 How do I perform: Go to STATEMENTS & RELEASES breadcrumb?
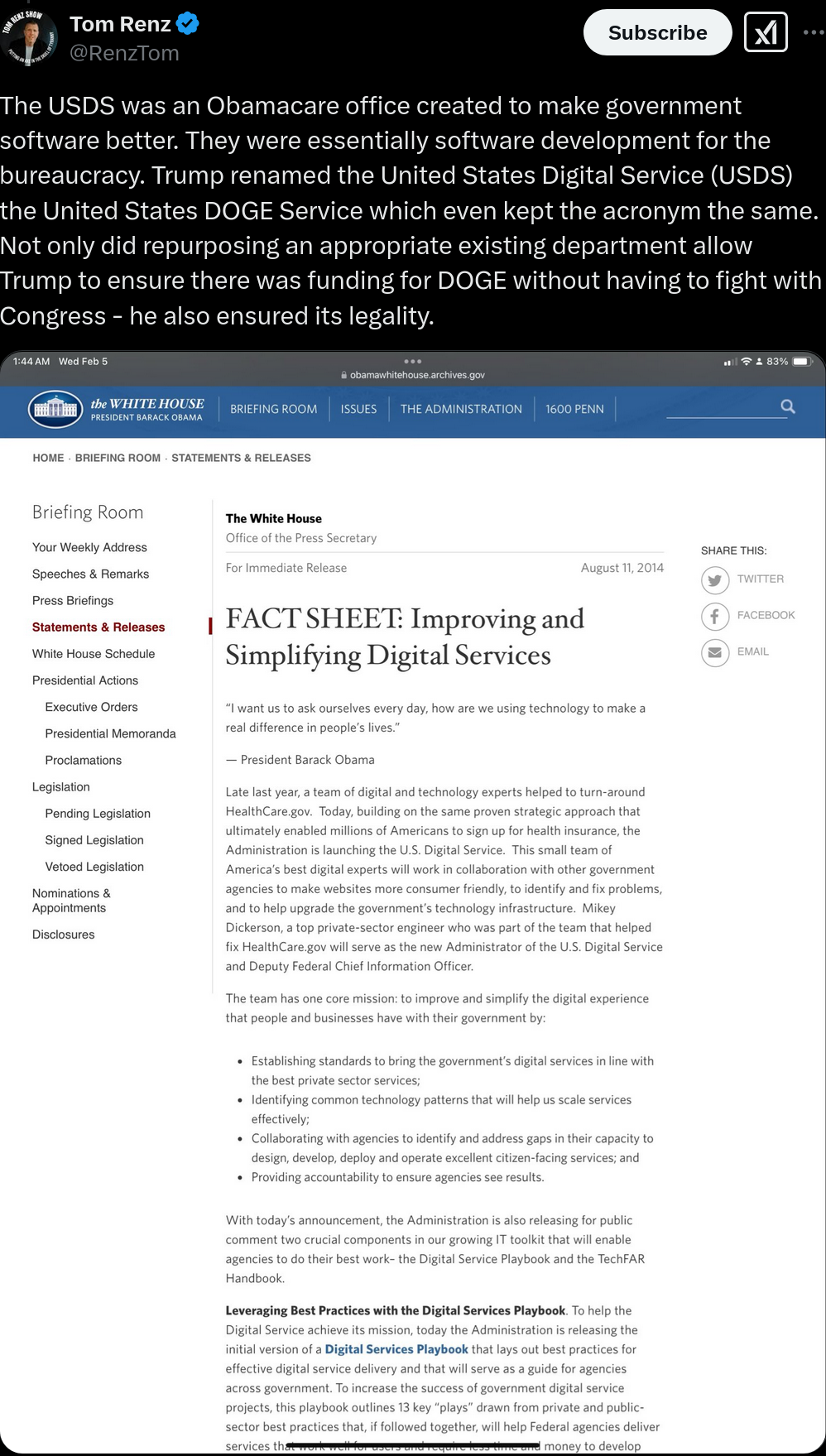(x=241, y=458)
